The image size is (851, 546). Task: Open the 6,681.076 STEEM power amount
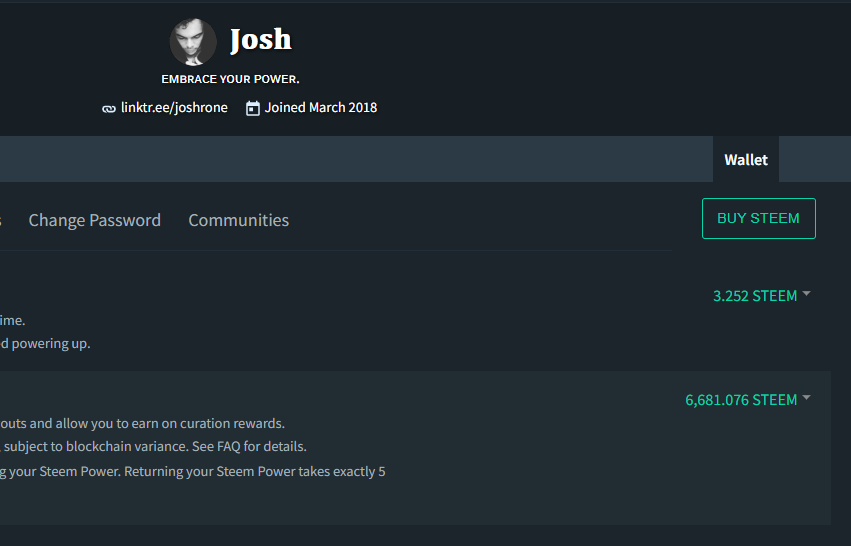[741, 400]
